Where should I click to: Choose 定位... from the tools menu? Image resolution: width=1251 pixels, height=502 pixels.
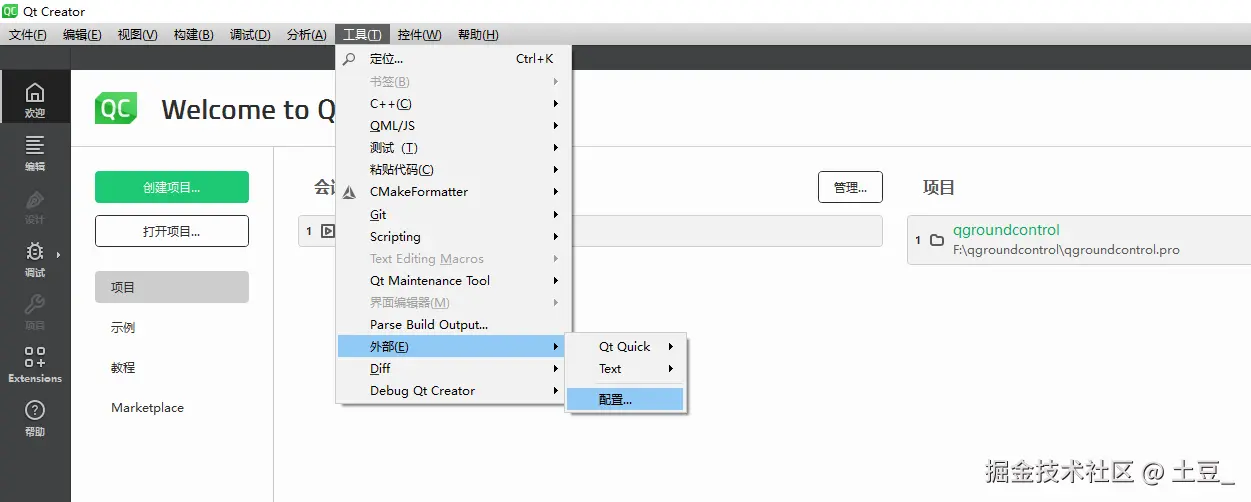(454, 59)
